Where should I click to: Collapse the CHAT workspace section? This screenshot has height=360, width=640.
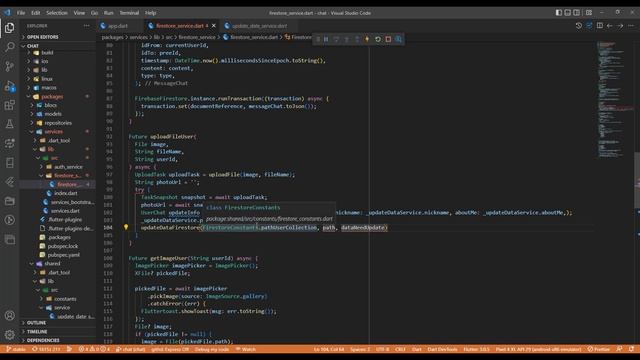(x=58, y=46)
